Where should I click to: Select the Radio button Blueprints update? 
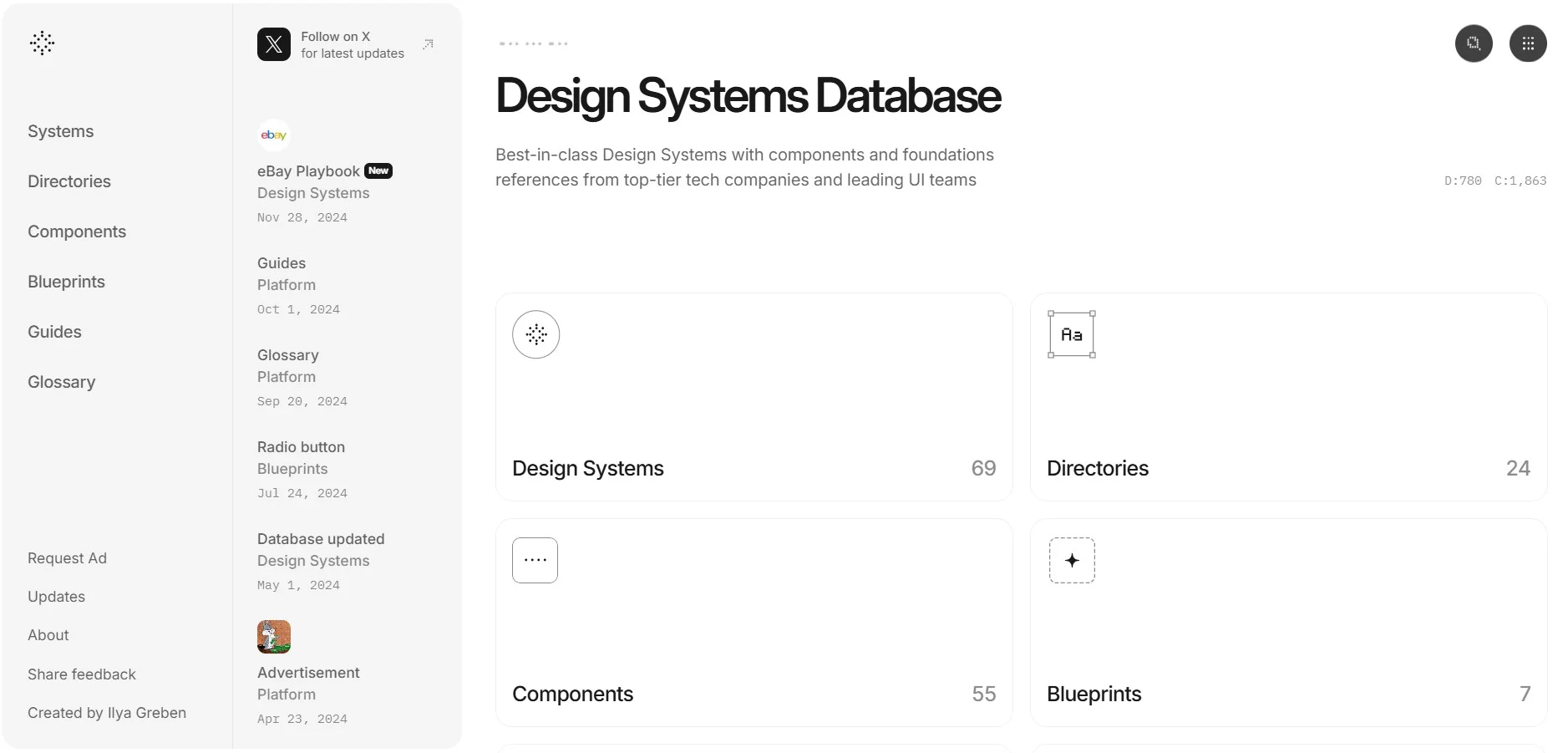tap(301, 446)
